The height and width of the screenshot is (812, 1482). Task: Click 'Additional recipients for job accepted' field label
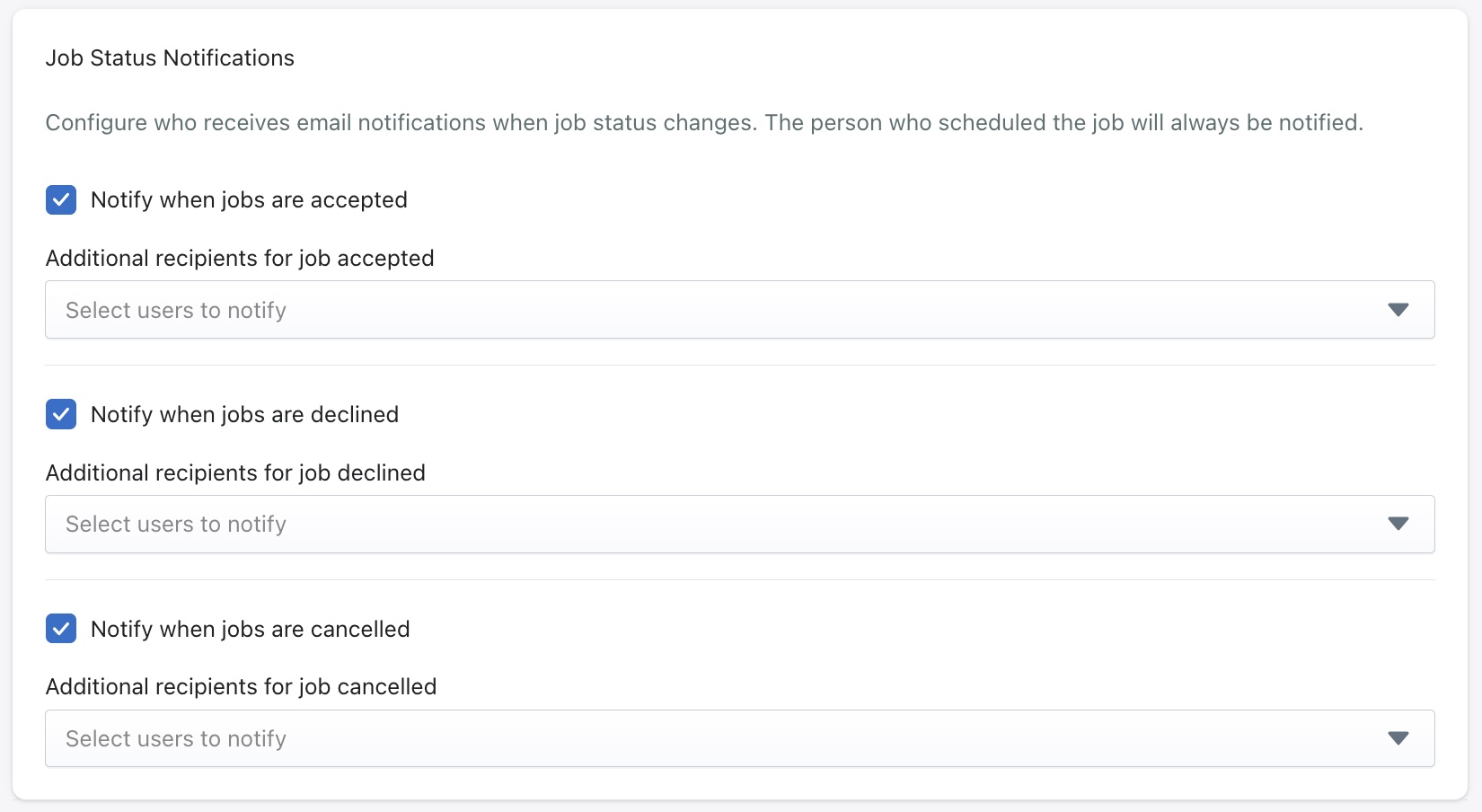pos(240,258)
